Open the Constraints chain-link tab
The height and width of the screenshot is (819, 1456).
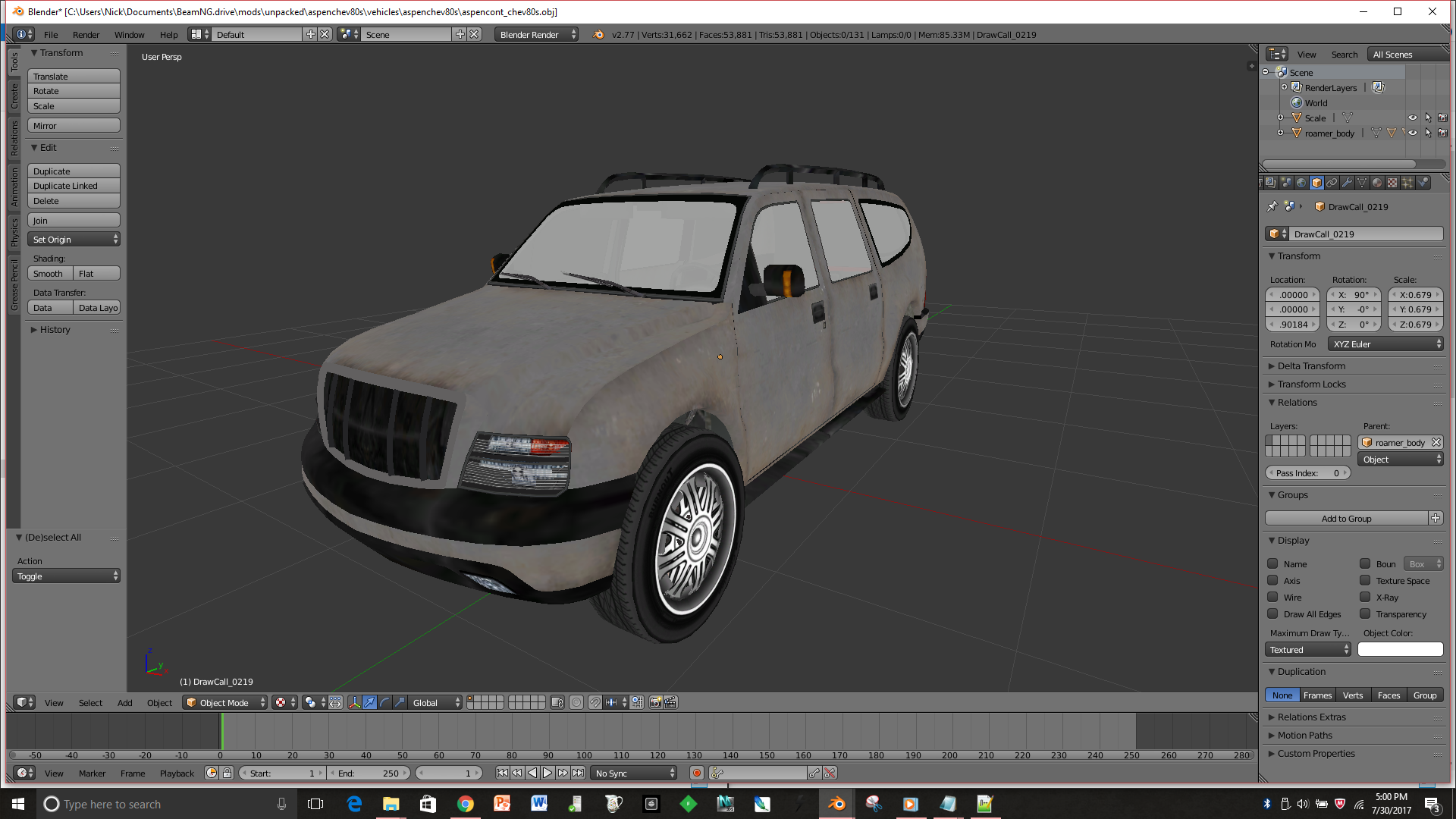coord(1332,183)
